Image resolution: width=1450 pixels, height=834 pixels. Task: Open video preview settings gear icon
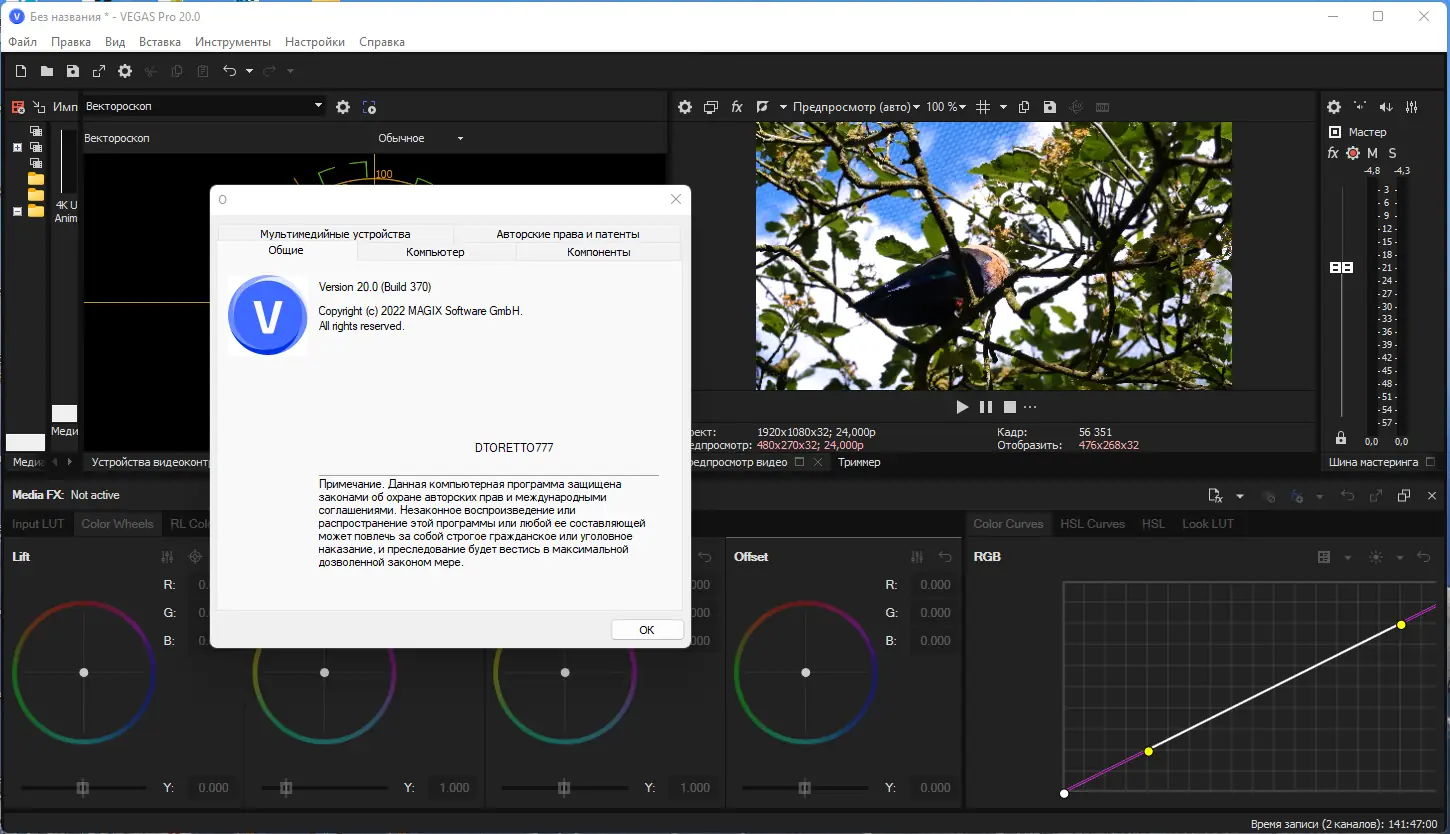tap(685, 107)
